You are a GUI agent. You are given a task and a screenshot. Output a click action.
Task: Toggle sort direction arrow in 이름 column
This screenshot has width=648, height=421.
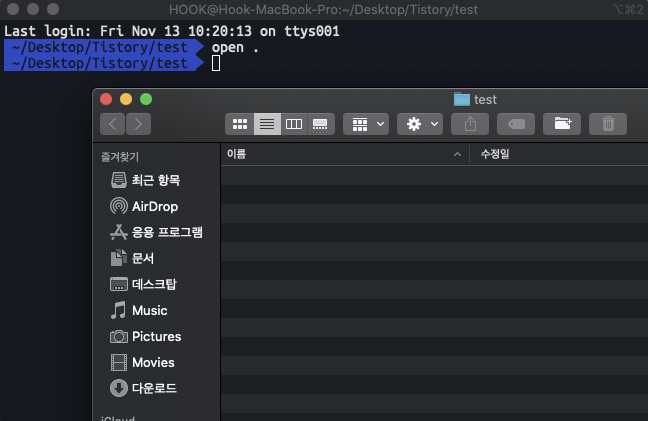point(457,155)
